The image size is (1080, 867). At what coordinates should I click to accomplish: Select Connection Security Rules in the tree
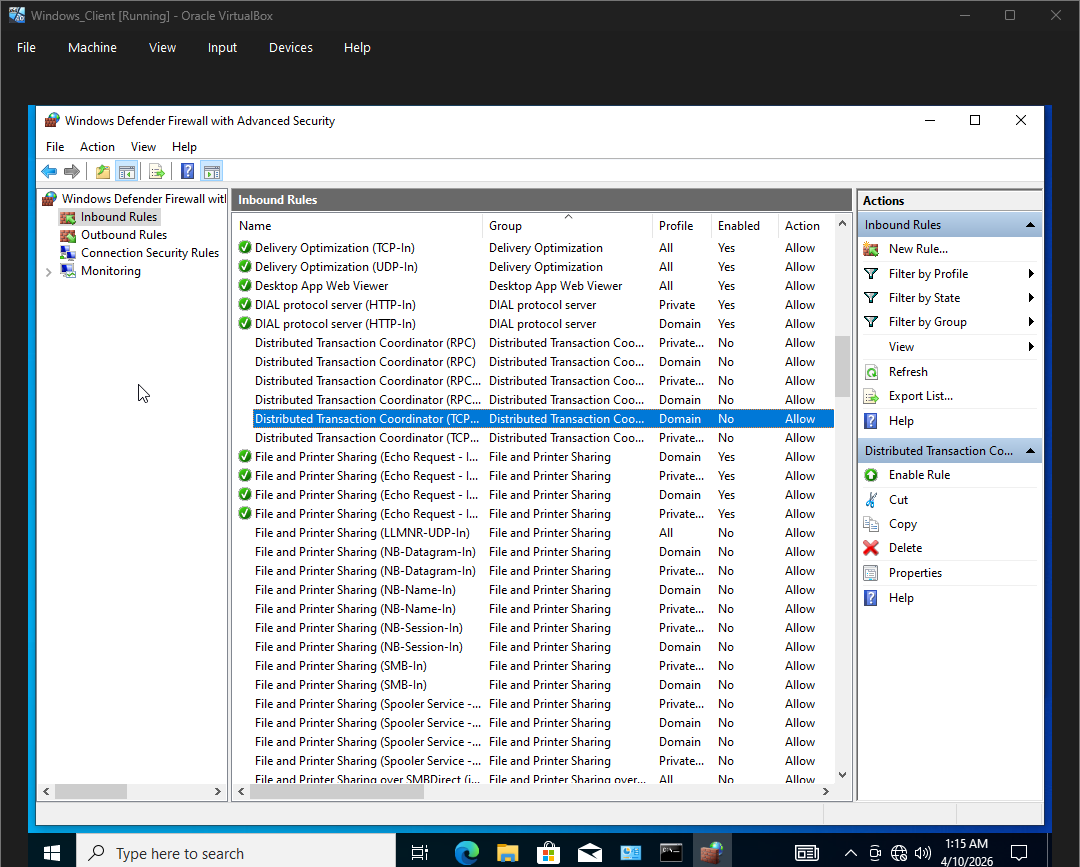click(150, 253)
